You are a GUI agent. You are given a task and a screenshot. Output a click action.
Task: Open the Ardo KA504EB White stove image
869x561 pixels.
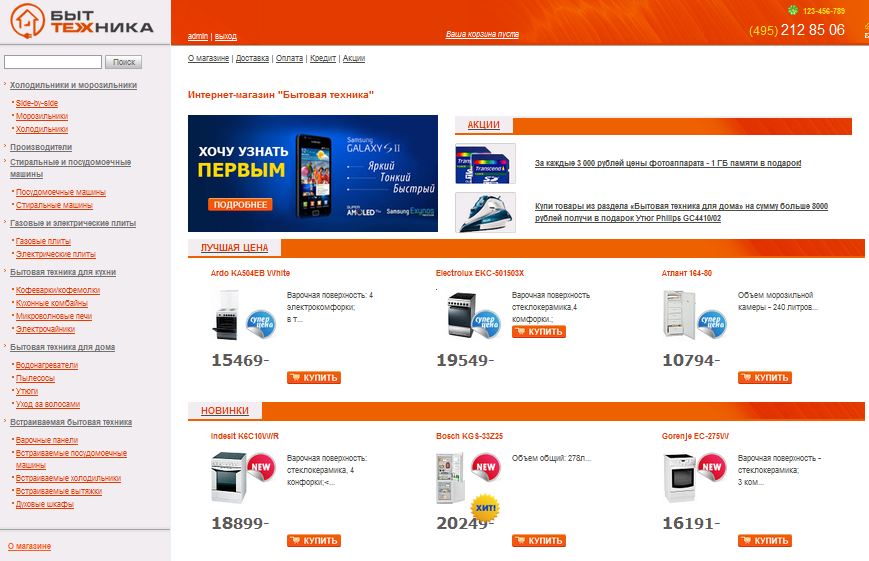pos(227,316)
